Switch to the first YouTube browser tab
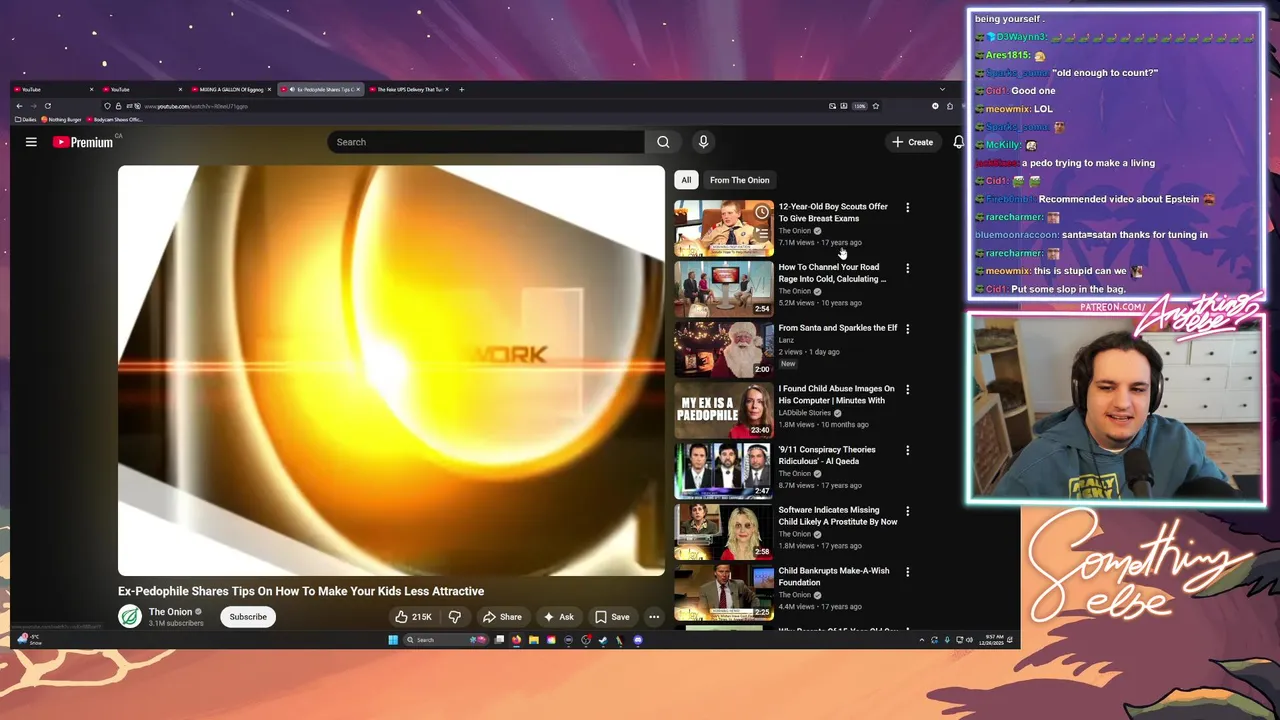Image resolution: width=1280 pixels, height=720 pixels. tap(54, 89)
